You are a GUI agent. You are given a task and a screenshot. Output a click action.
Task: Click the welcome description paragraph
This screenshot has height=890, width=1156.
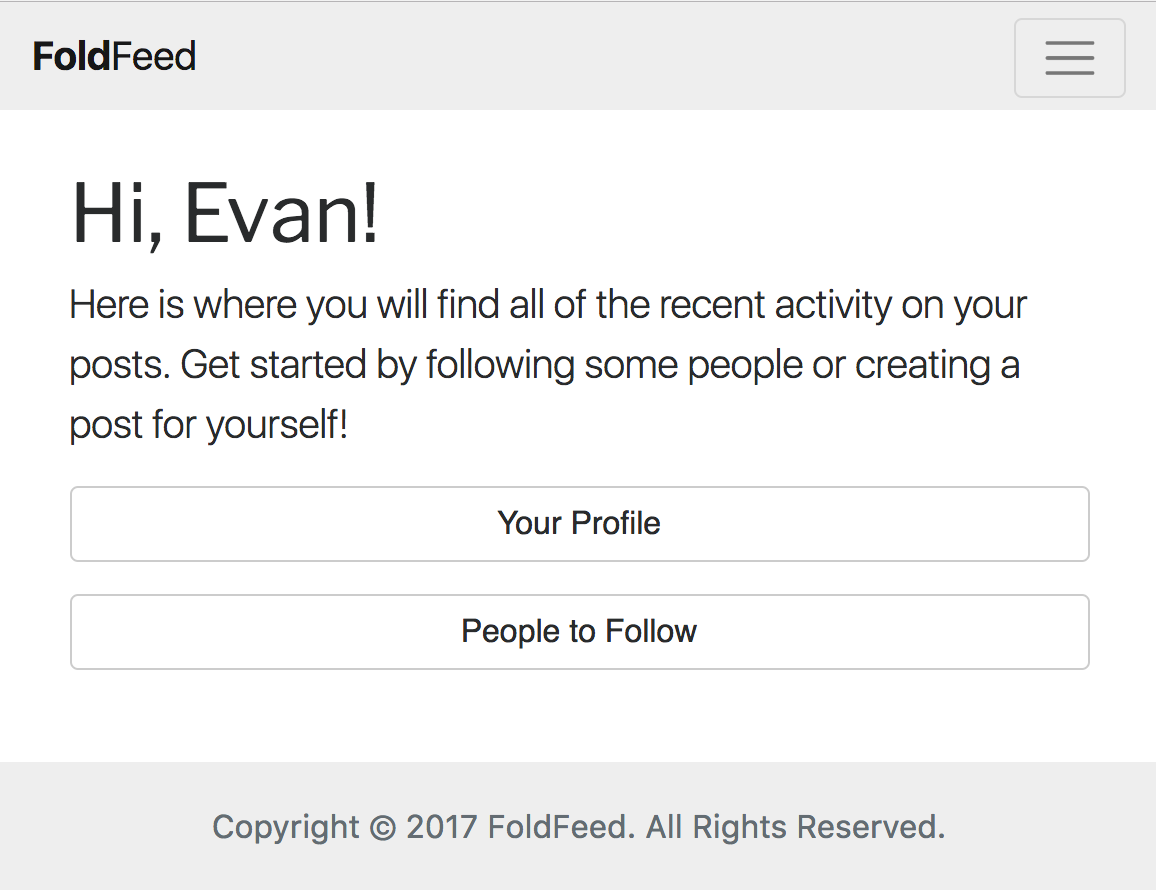pos(548,365)
